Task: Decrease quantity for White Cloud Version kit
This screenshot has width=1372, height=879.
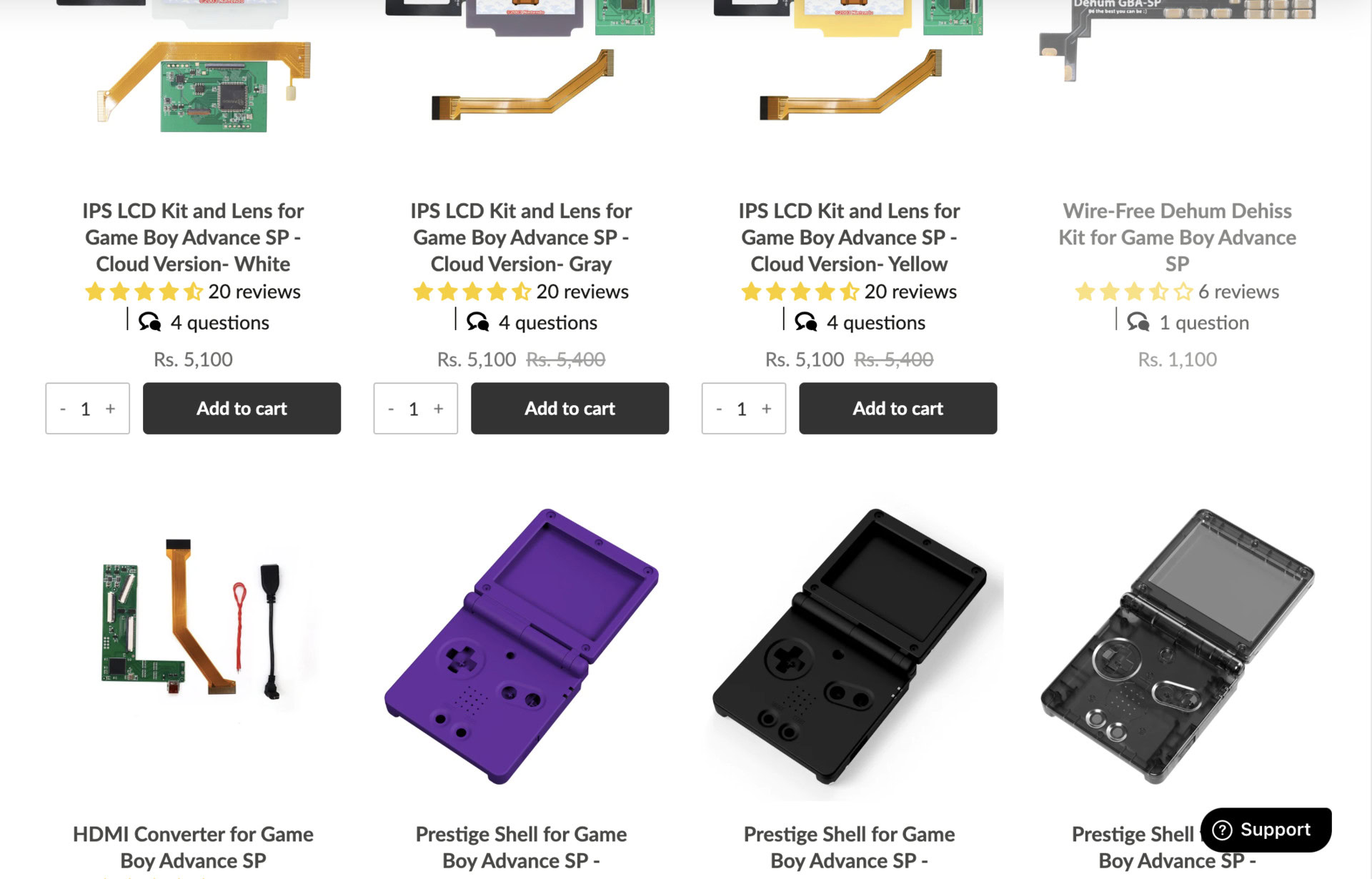Action: click(63, 409)
